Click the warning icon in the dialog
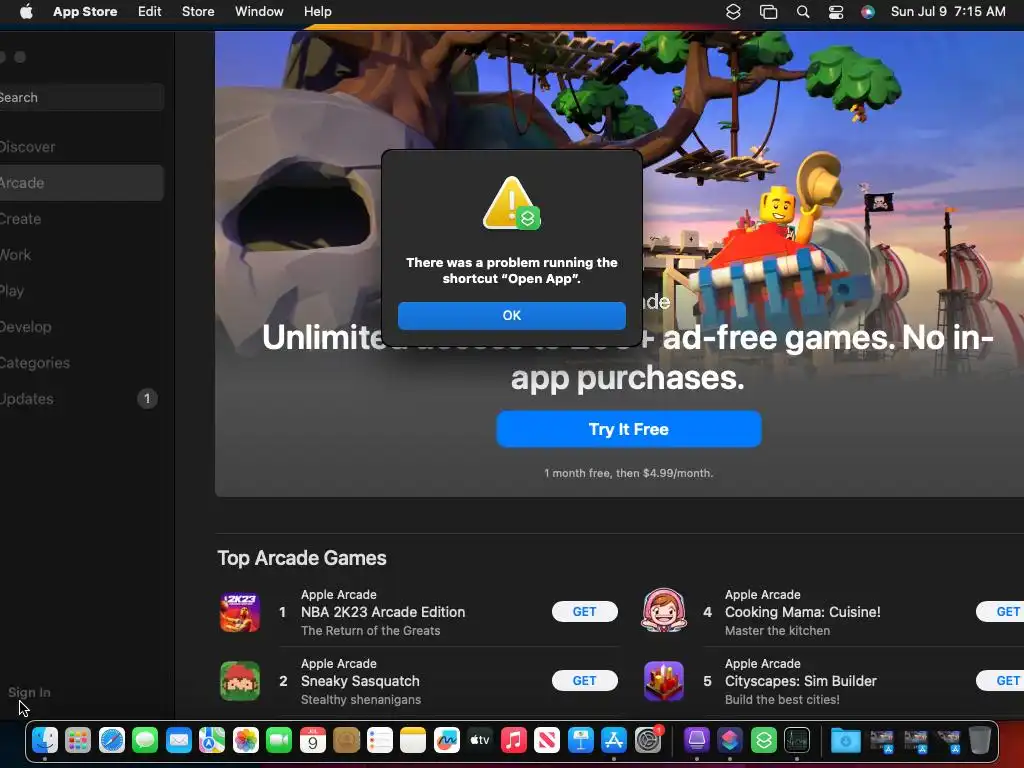Screen dimensions: 1024x768 [x=511, y=203]
